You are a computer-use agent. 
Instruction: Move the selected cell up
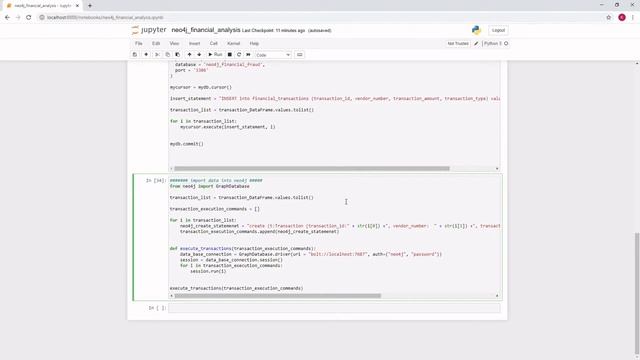point(189,55)
